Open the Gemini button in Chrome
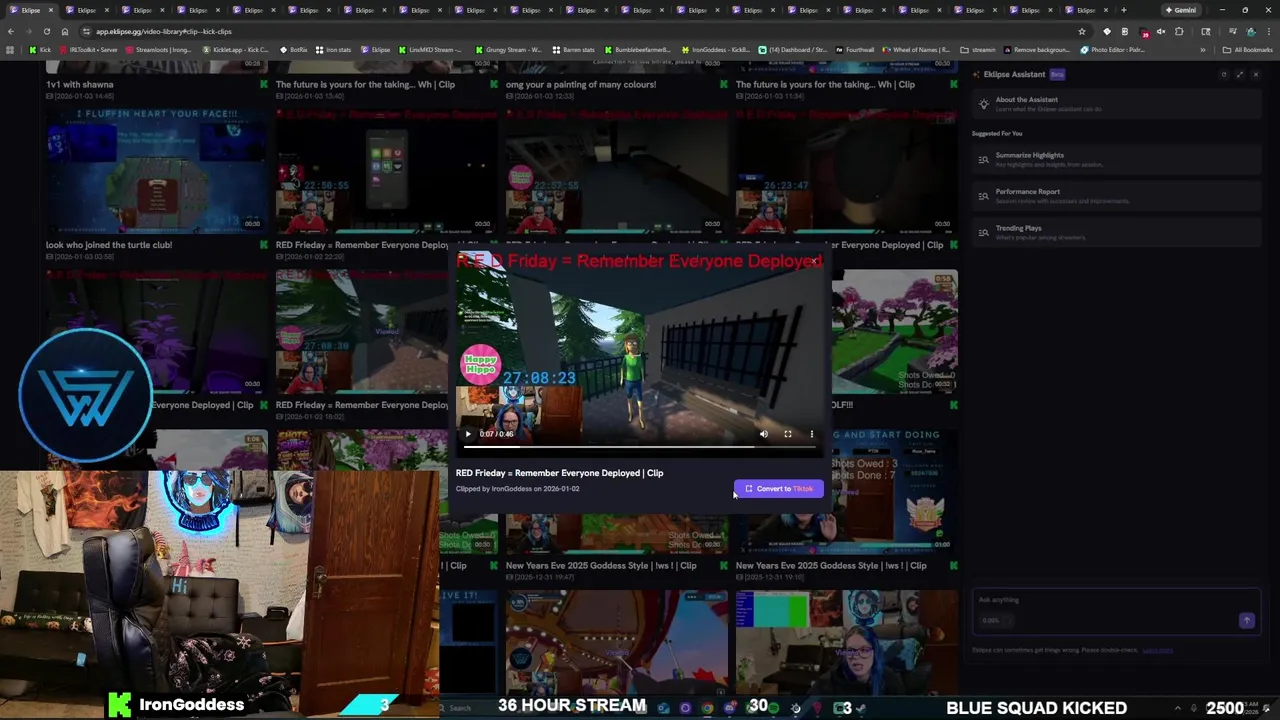 pos(1180,10)
